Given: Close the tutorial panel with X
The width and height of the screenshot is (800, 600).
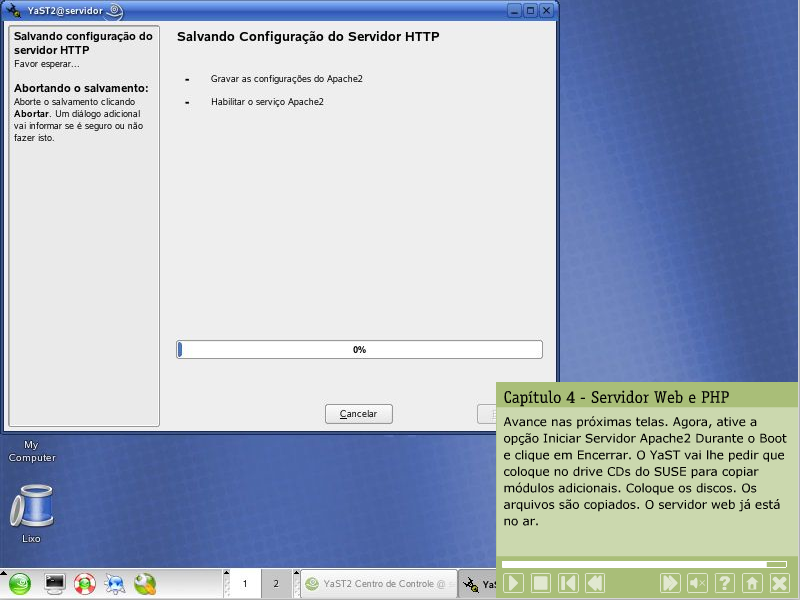Looking at the screenshot, I should pyautogui.click(x=779, y=583).
